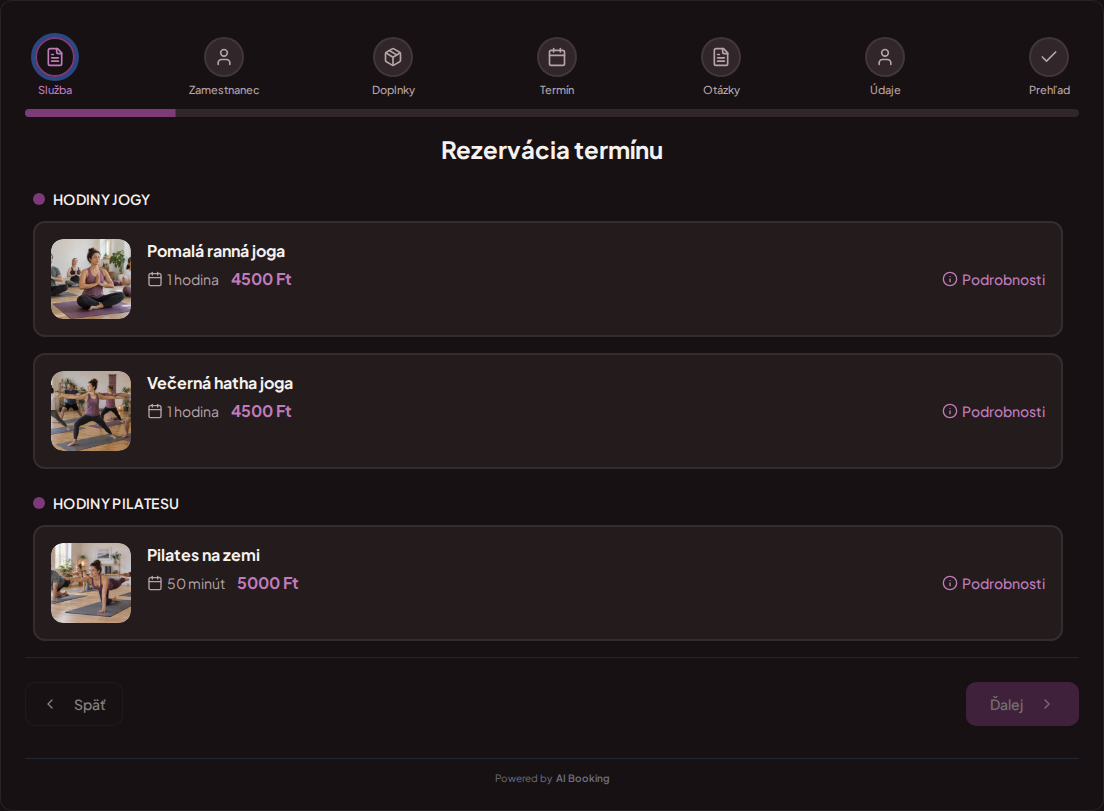Go to the Termín calendar icon
Screen dimensions: 1104x811
[557, 57]
